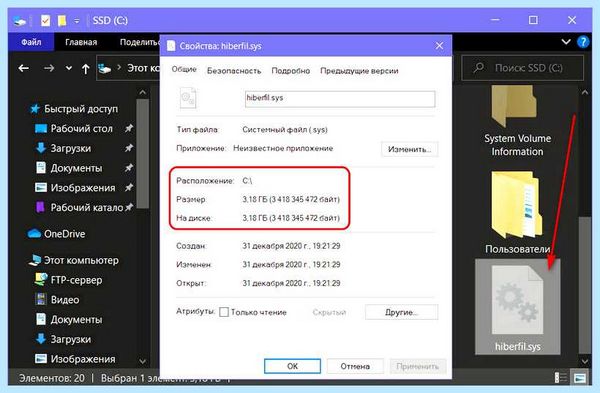Click file list scroll down arrow
This screenshot has width=600, height=393.
(585, 361)
